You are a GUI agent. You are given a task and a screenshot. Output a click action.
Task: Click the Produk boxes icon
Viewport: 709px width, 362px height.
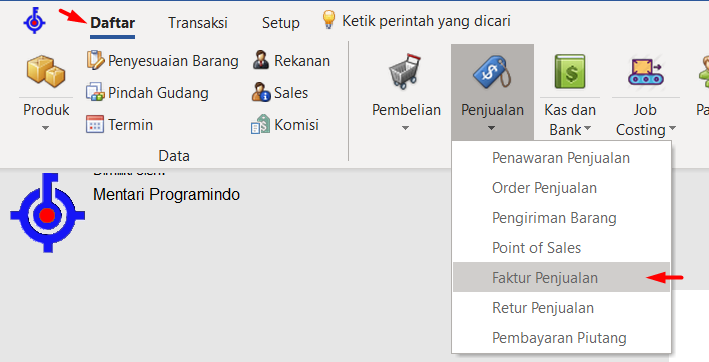point(46,71)
